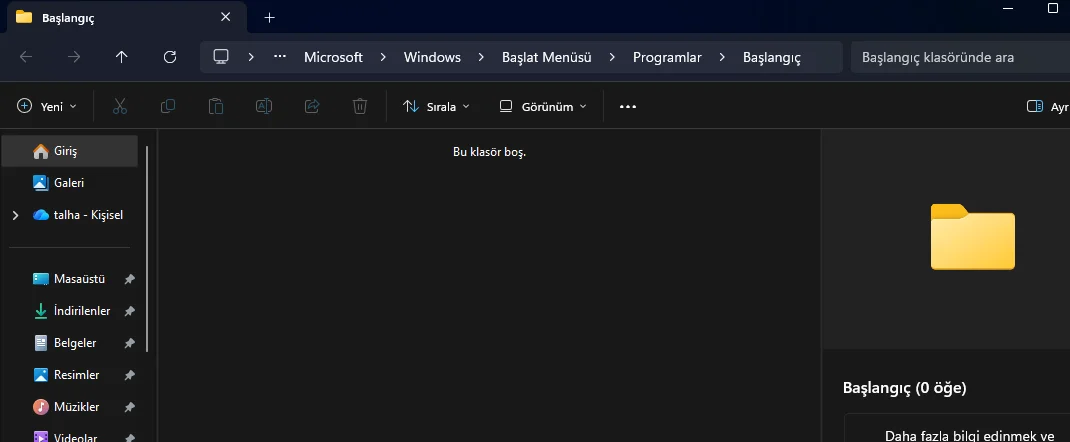This screenshot has height=442, width=1070.
Task: Open the hidden path ellipsis in address bar
Action: [280, 57]
